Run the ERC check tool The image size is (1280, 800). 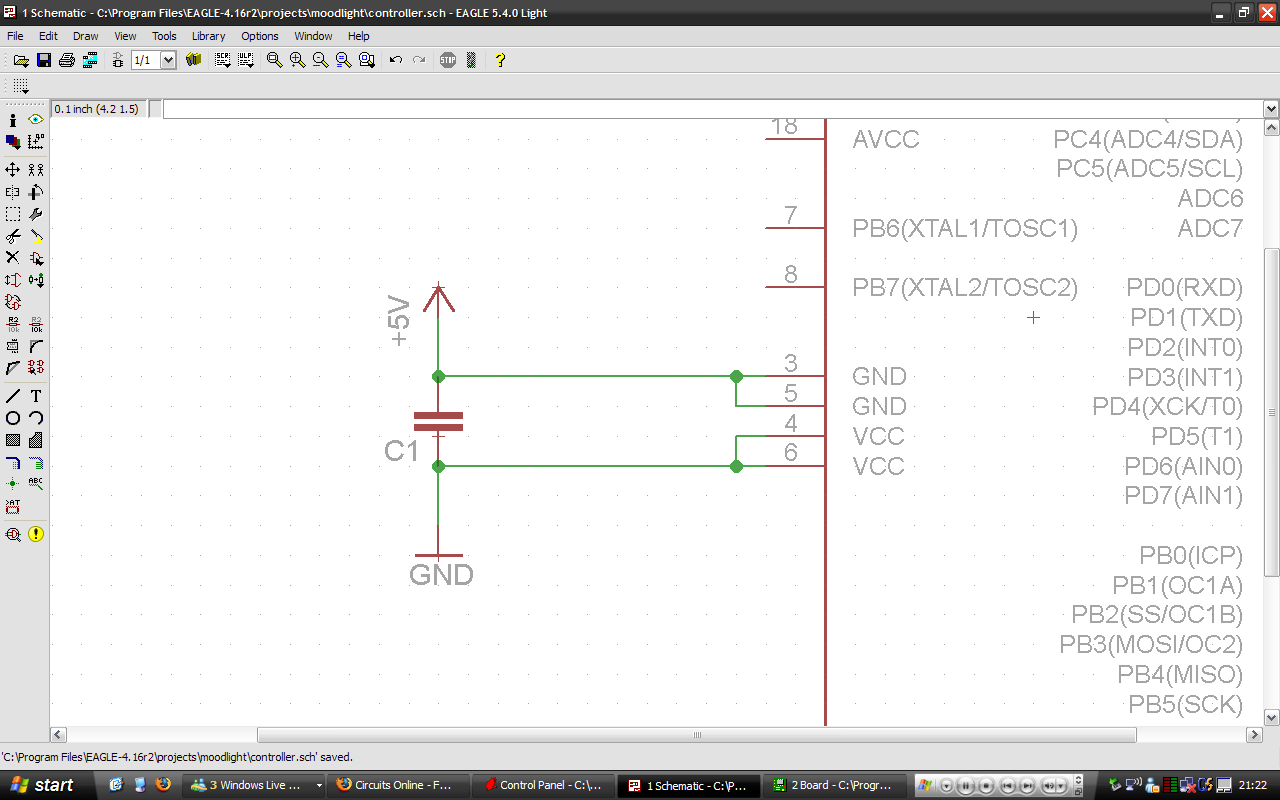13,534
